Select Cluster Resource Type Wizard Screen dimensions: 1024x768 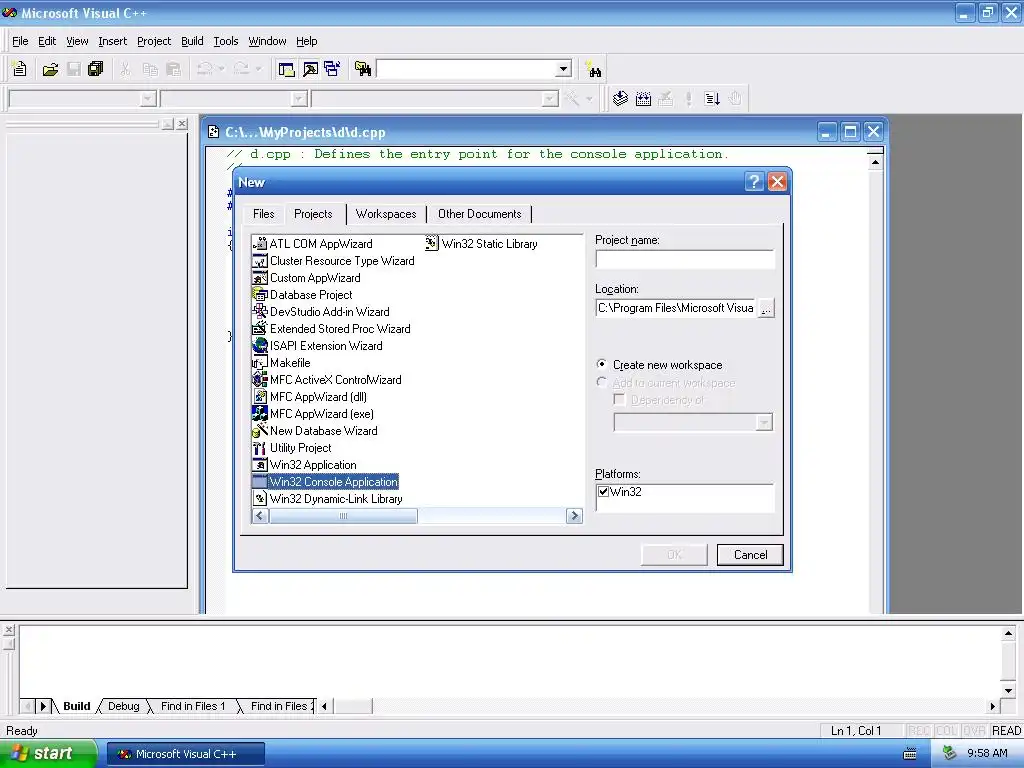coord(333,261)
